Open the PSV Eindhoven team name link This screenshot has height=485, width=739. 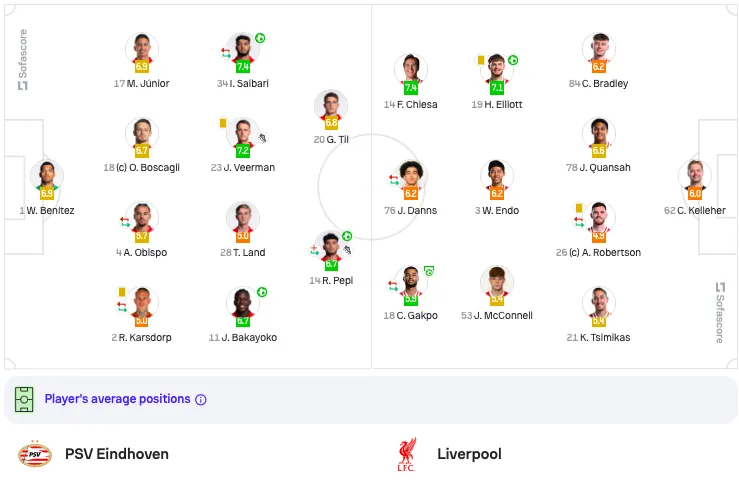tap(117, 454)
